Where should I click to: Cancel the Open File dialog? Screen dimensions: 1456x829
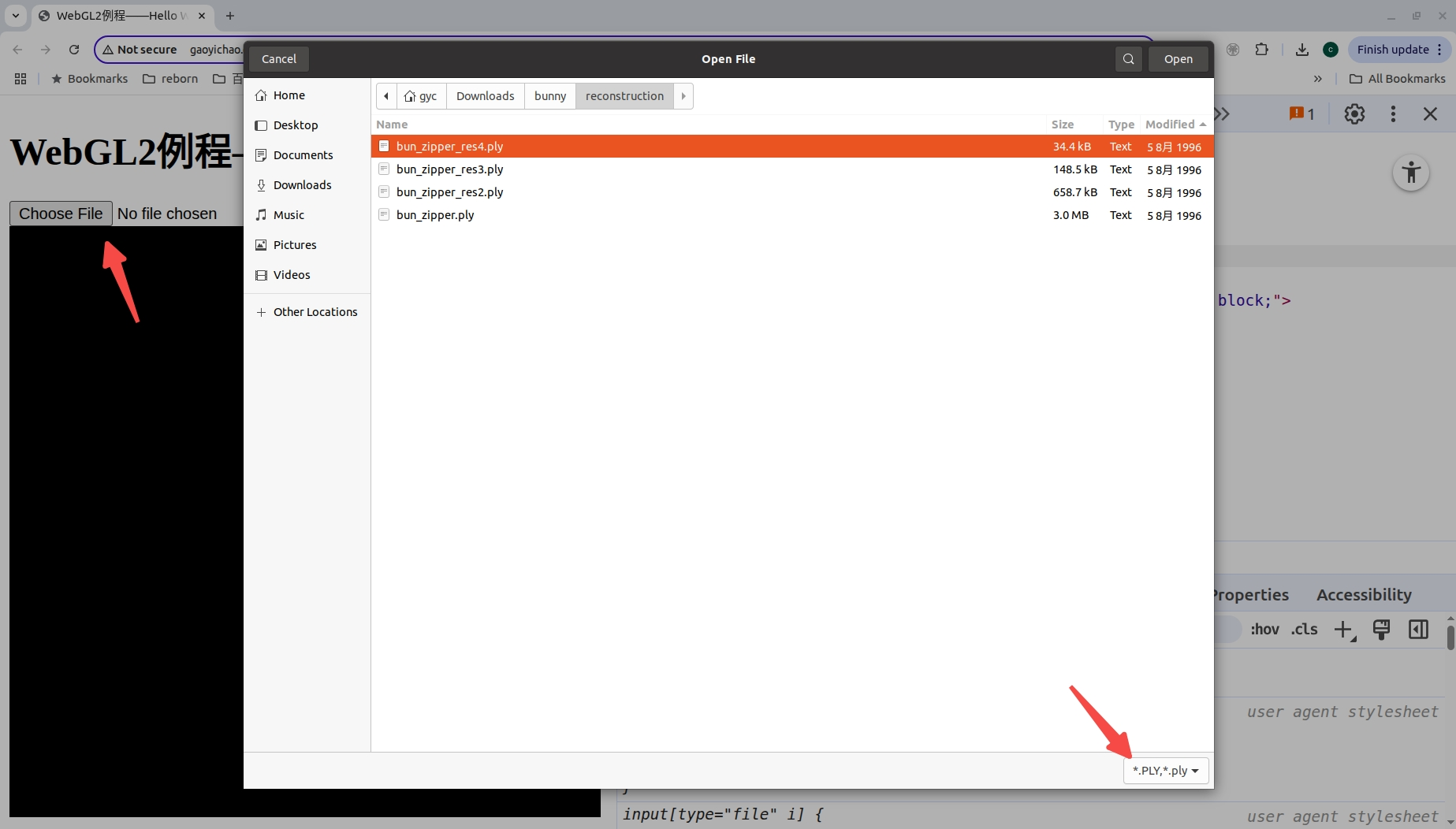pos(279,59)
